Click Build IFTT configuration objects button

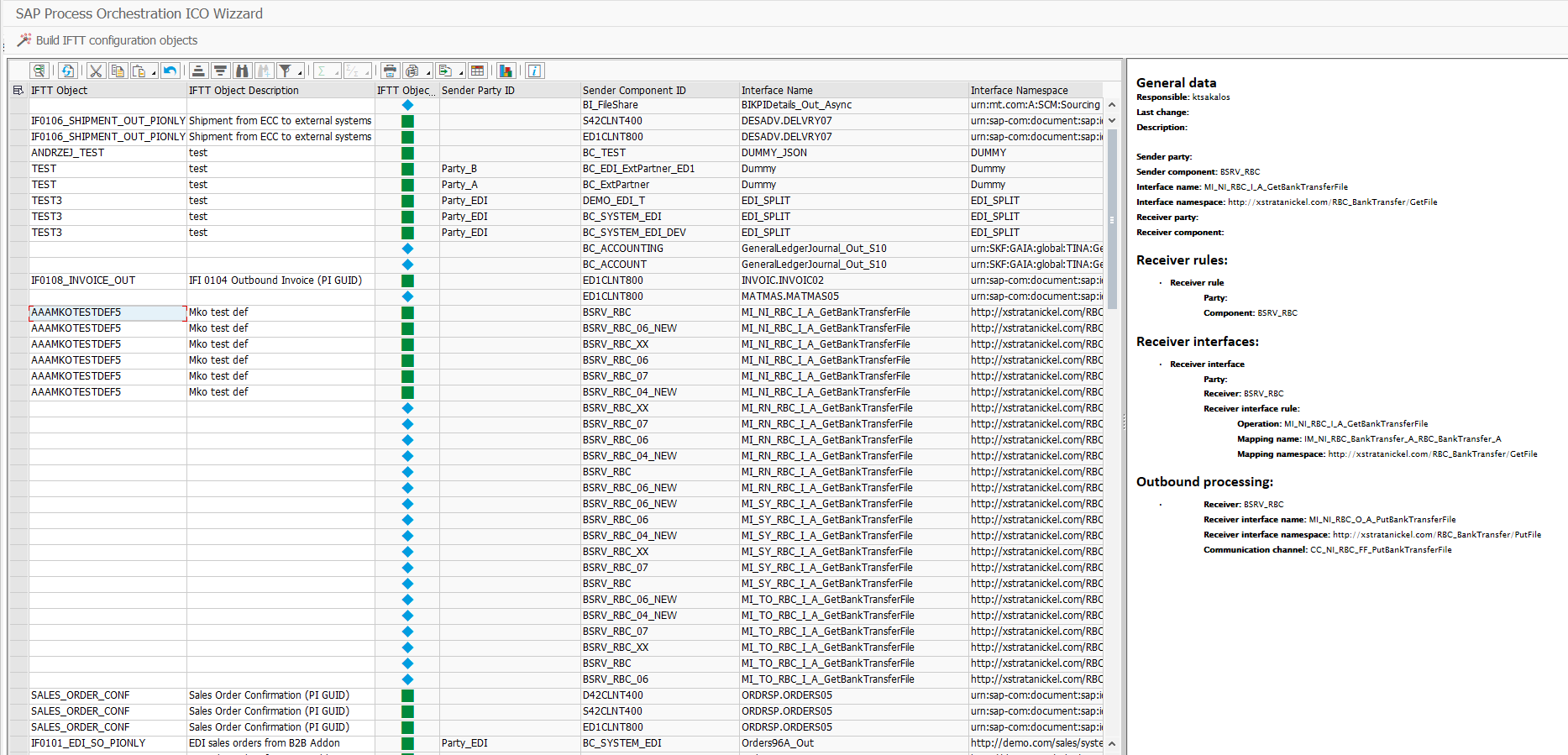[108, 40]
